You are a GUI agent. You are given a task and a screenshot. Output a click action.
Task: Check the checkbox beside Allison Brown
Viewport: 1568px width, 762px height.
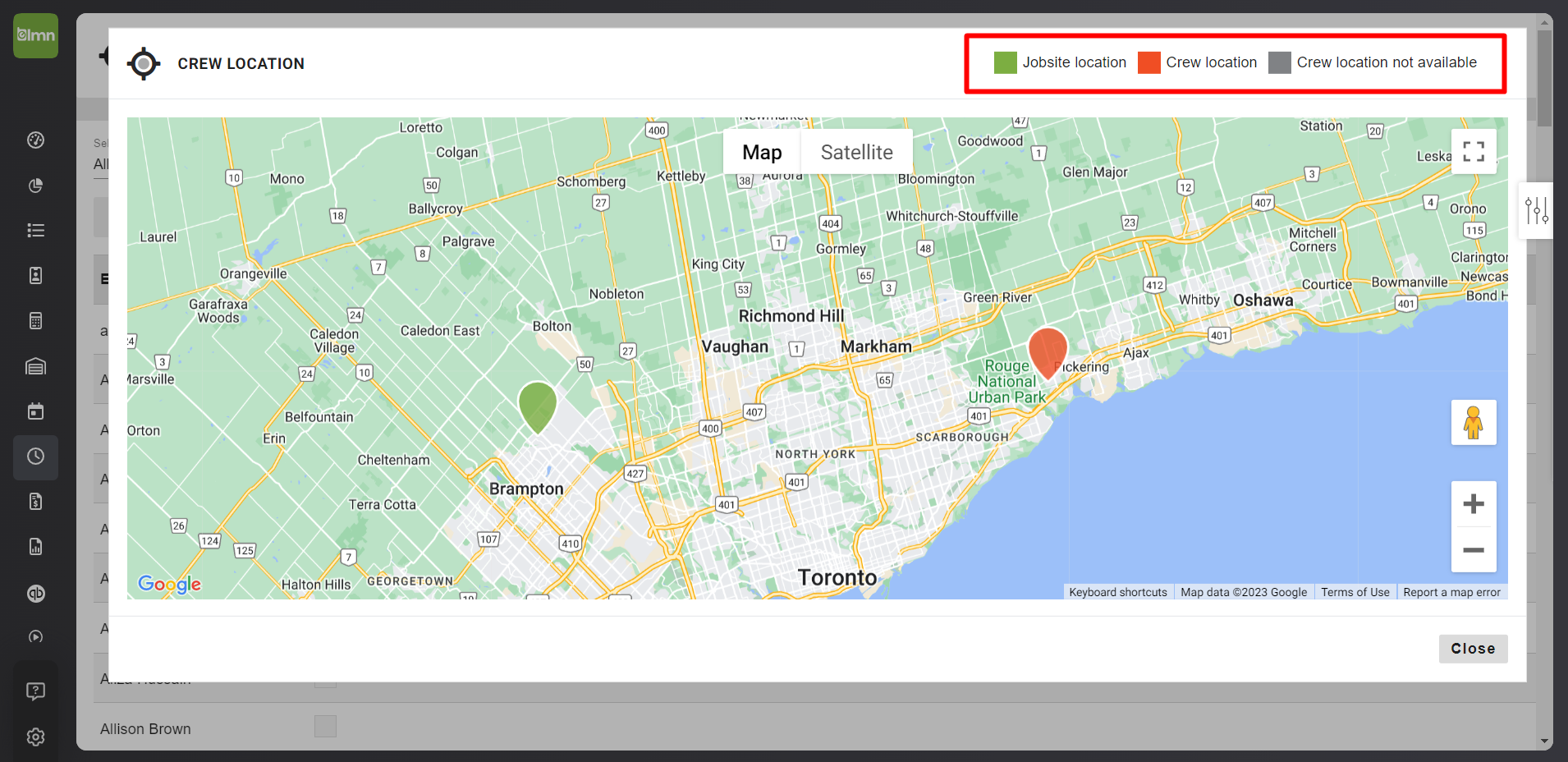coord(325,726)
